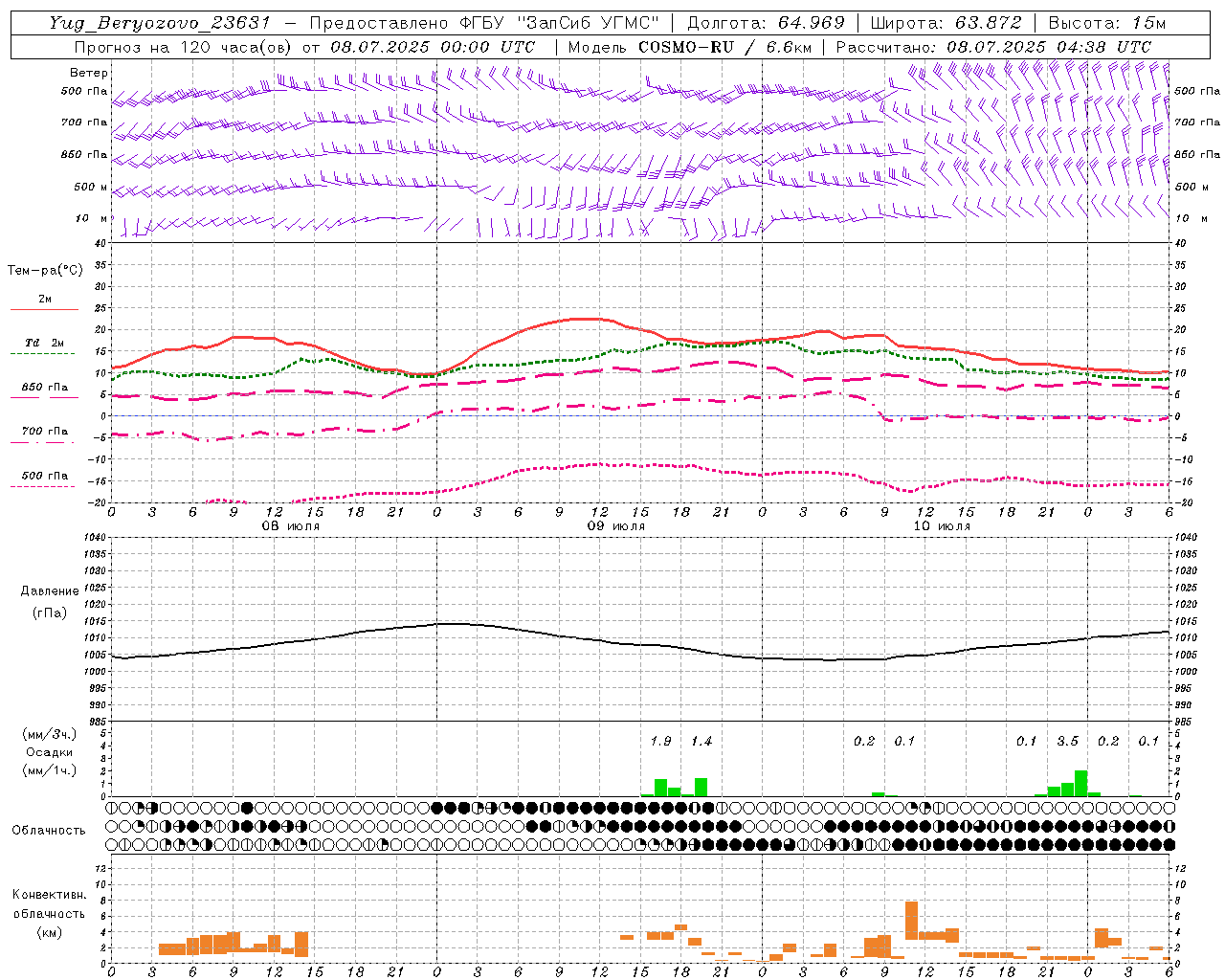Click the Тем-ра(°C) axis label

coord(45,271)
